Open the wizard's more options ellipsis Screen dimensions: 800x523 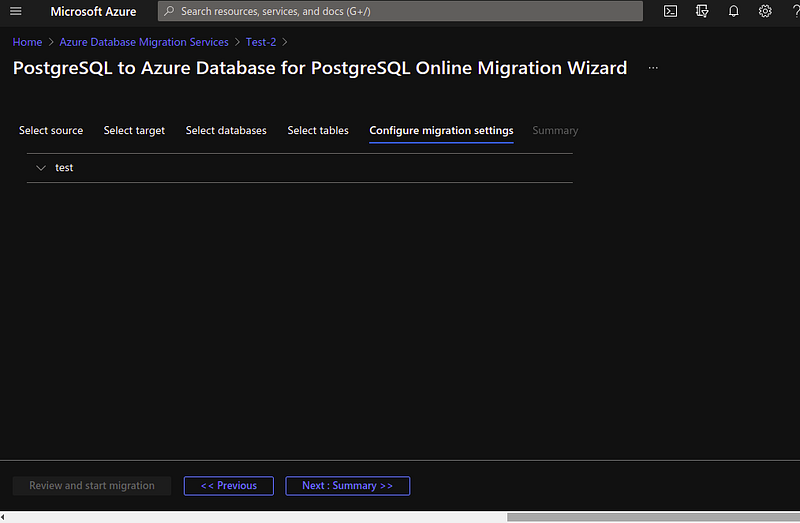653,68
